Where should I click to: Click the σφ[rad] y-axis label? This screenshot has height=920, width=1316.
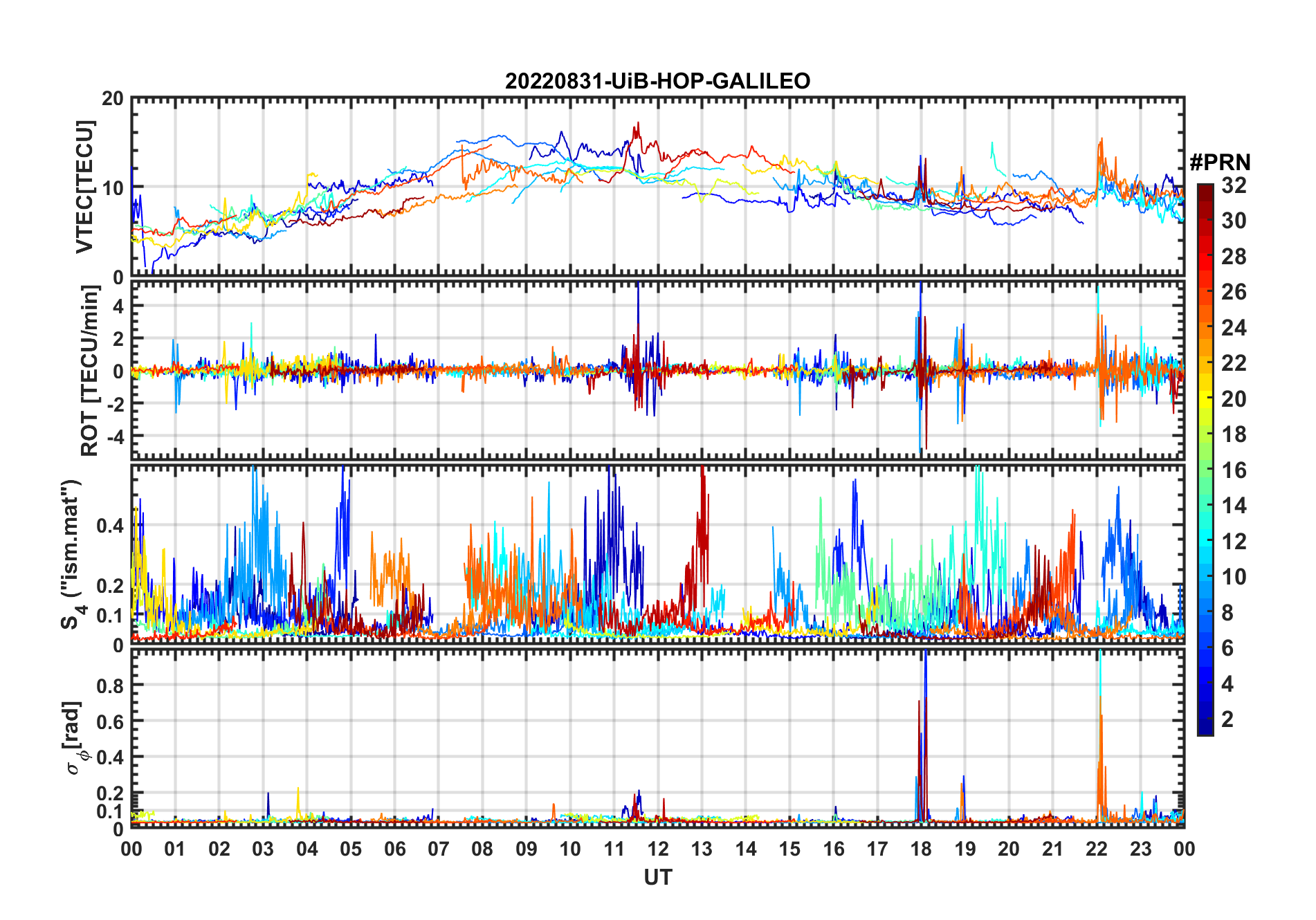(x=75, y=737)
